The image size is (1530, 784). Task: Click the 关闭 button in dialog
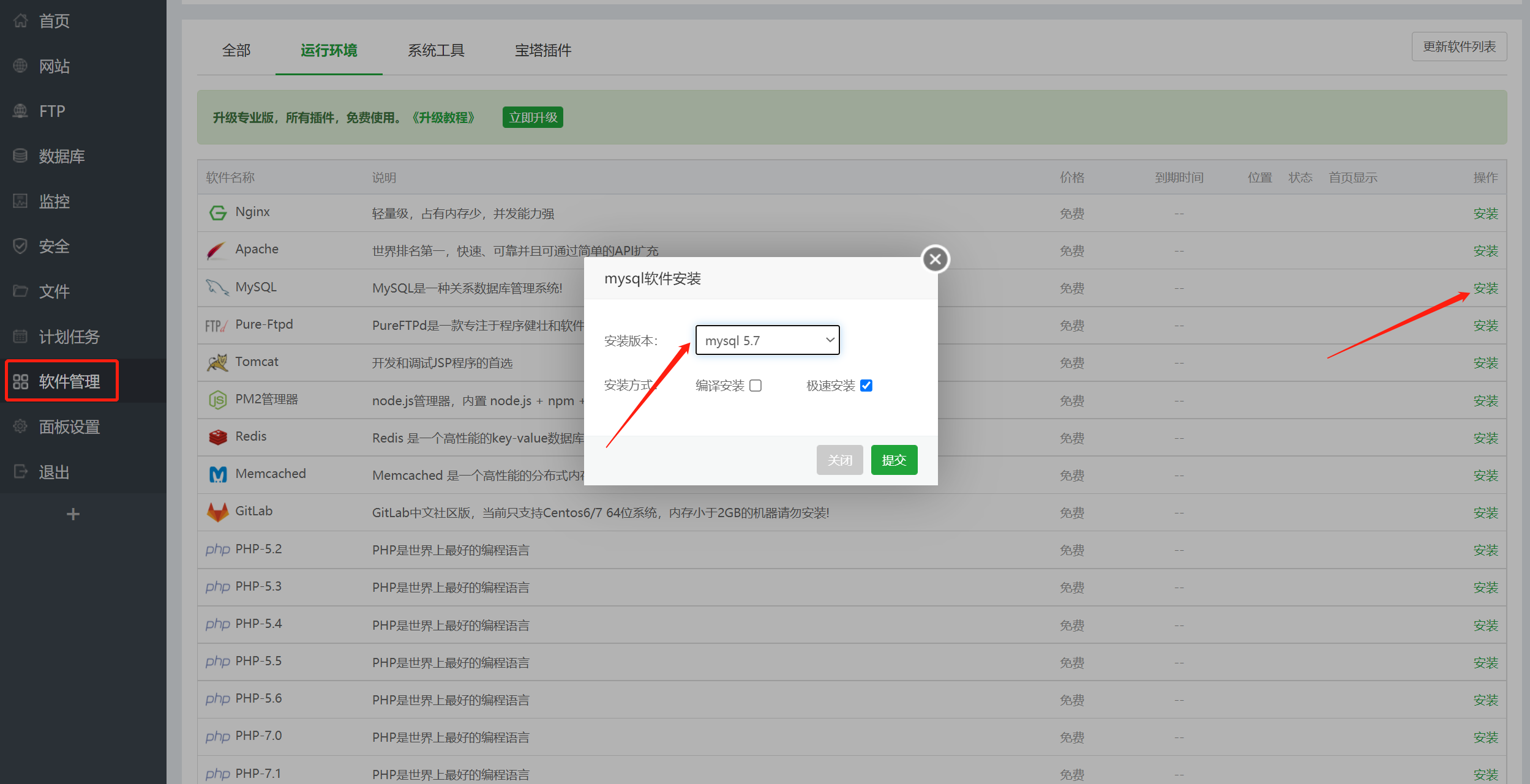pyautogui.click(x=839, y=460)
